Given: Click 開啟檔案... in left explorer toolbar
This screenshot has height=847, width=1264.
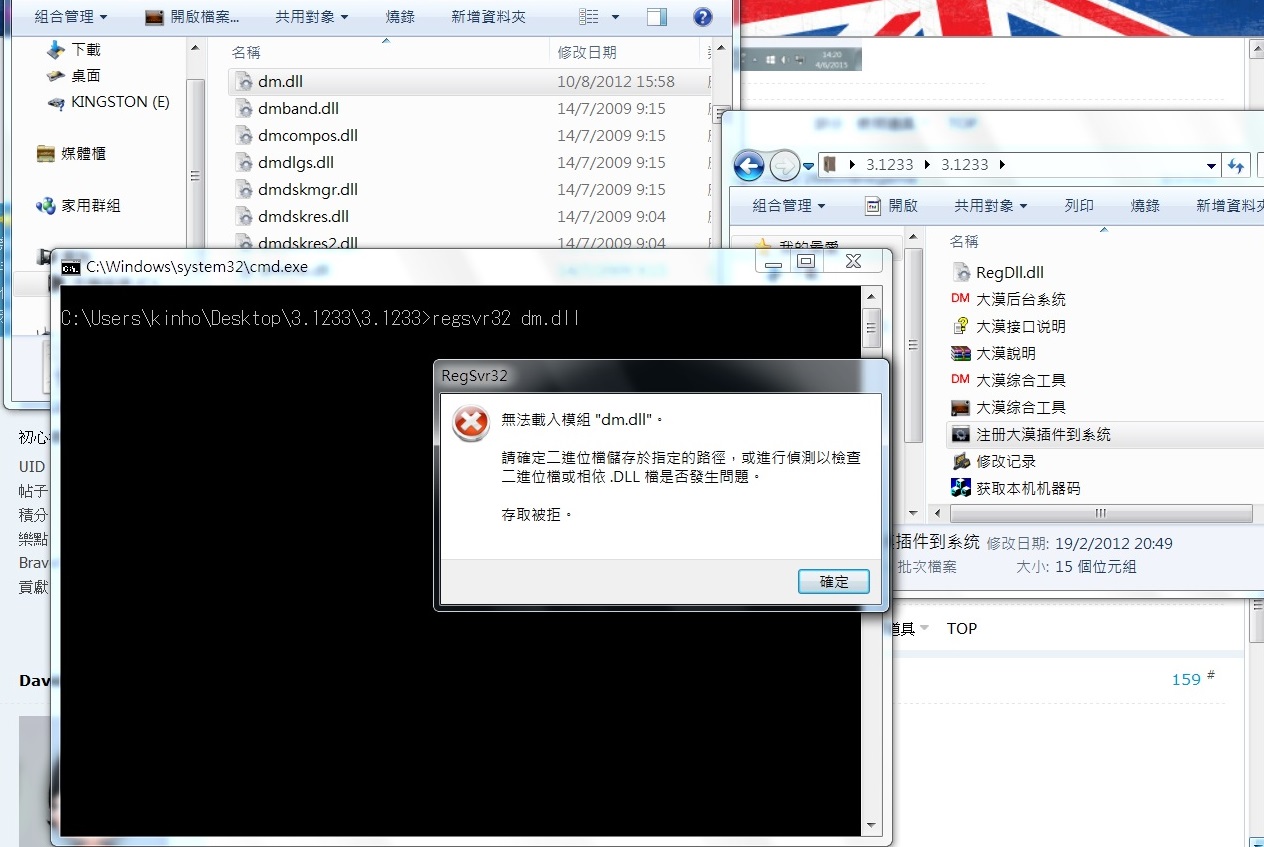Looking at the screenshot, I should click(192, 17).
